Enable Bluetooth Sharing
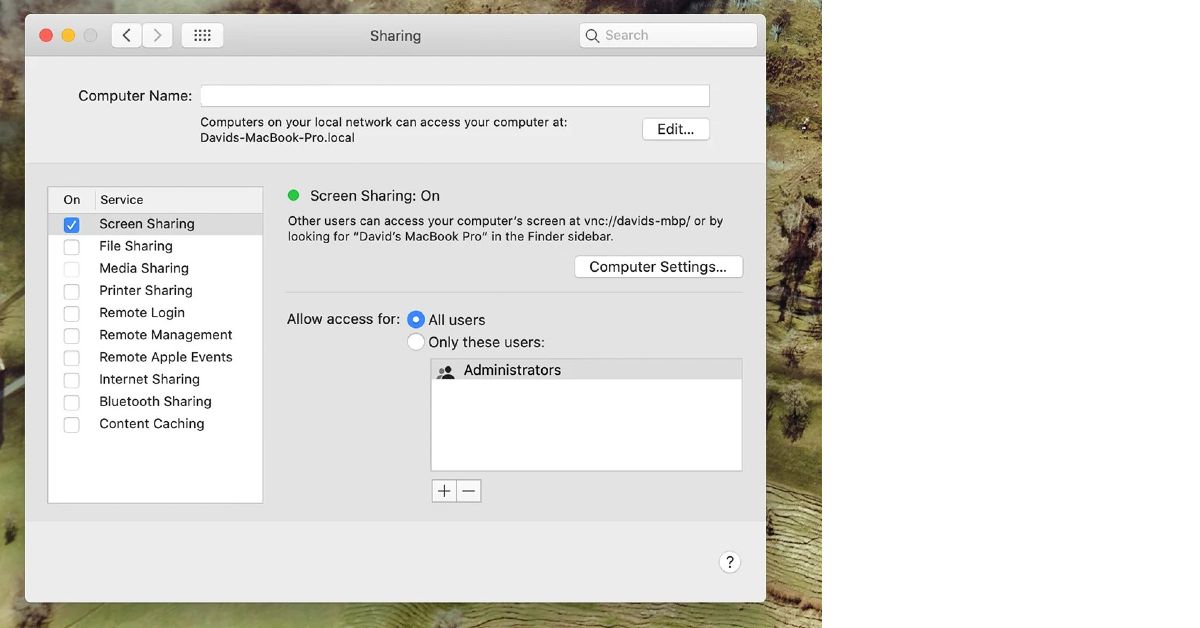1200x628 pixels. click(71, 402)
